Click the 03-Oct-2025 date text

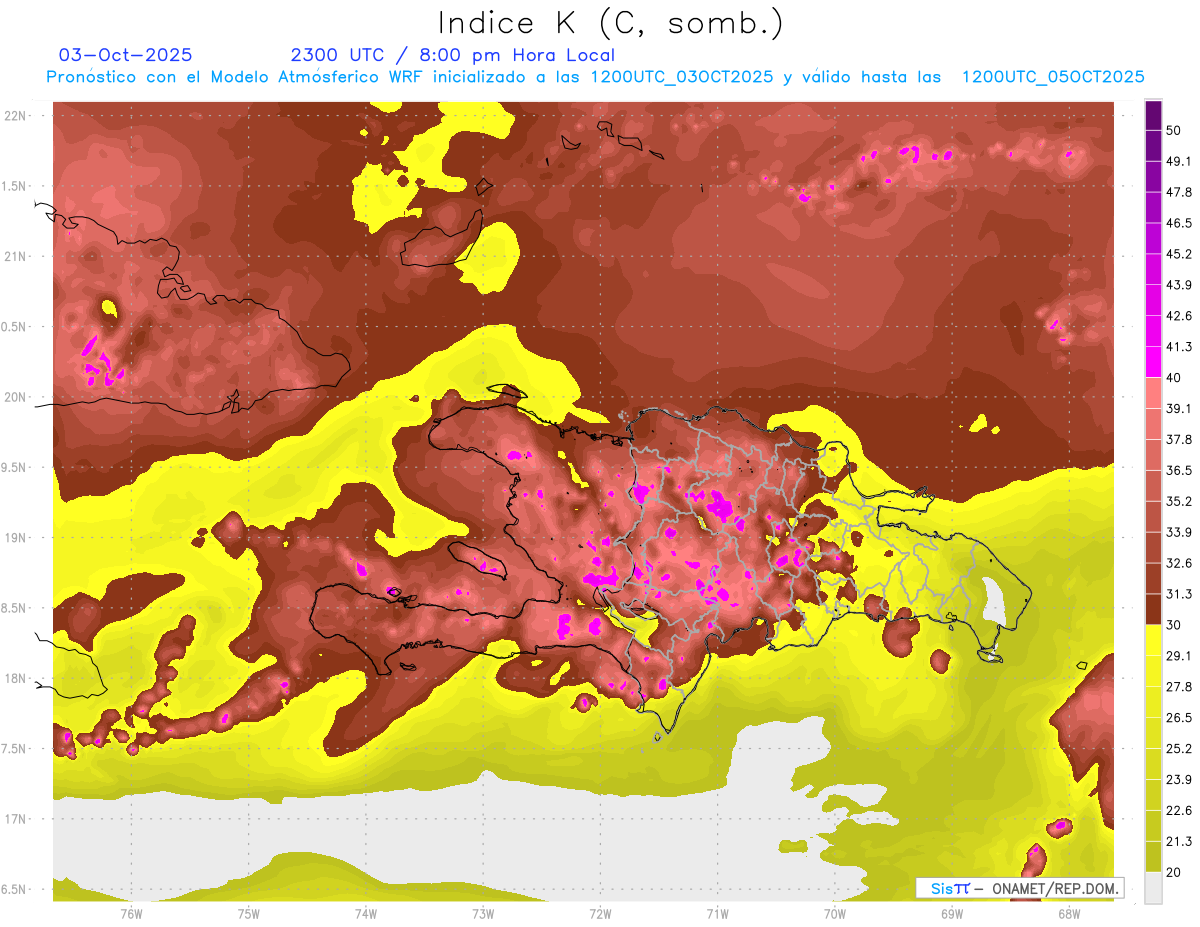(x=126, y=55)
